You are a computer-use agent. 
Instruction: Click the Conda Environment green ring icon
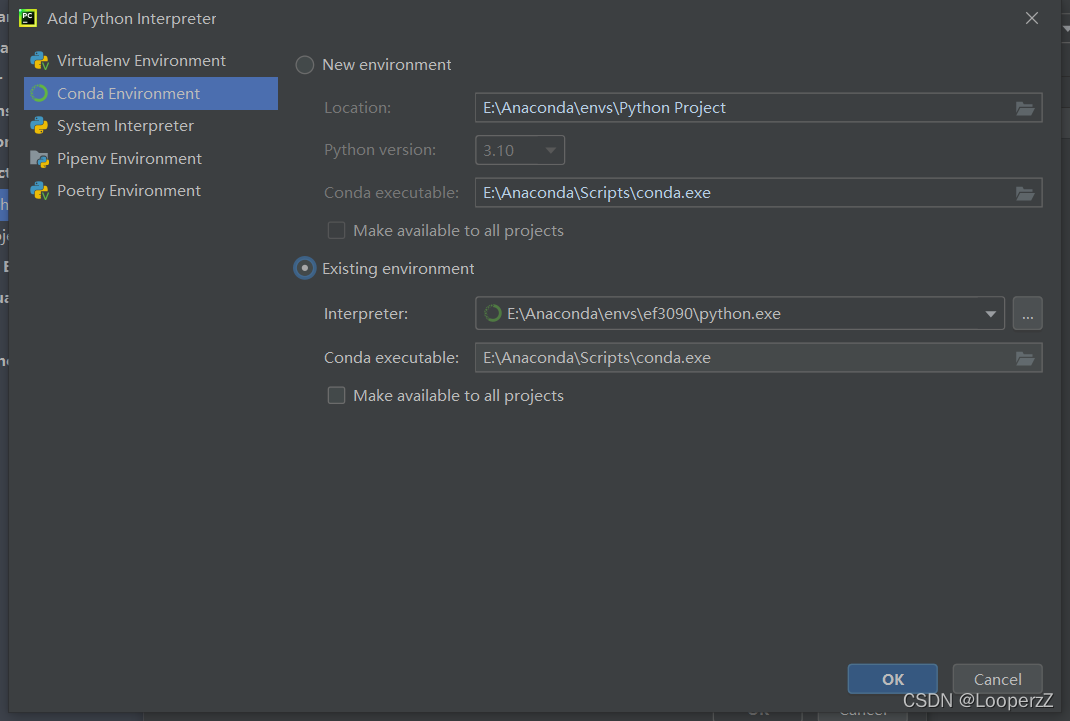(40, 93)
